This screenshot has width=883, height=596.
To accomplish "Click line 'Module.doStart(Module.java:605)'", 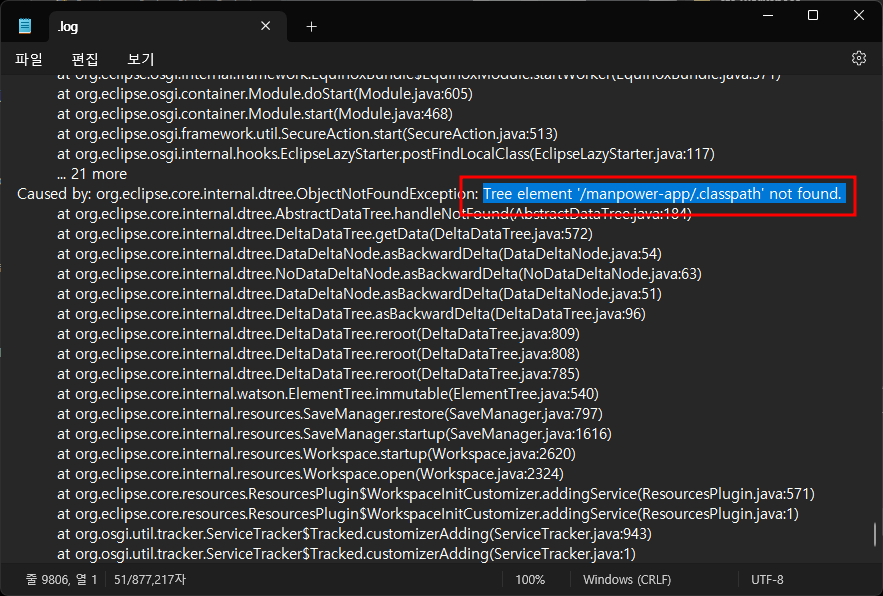I will click(x=265, y=94).
